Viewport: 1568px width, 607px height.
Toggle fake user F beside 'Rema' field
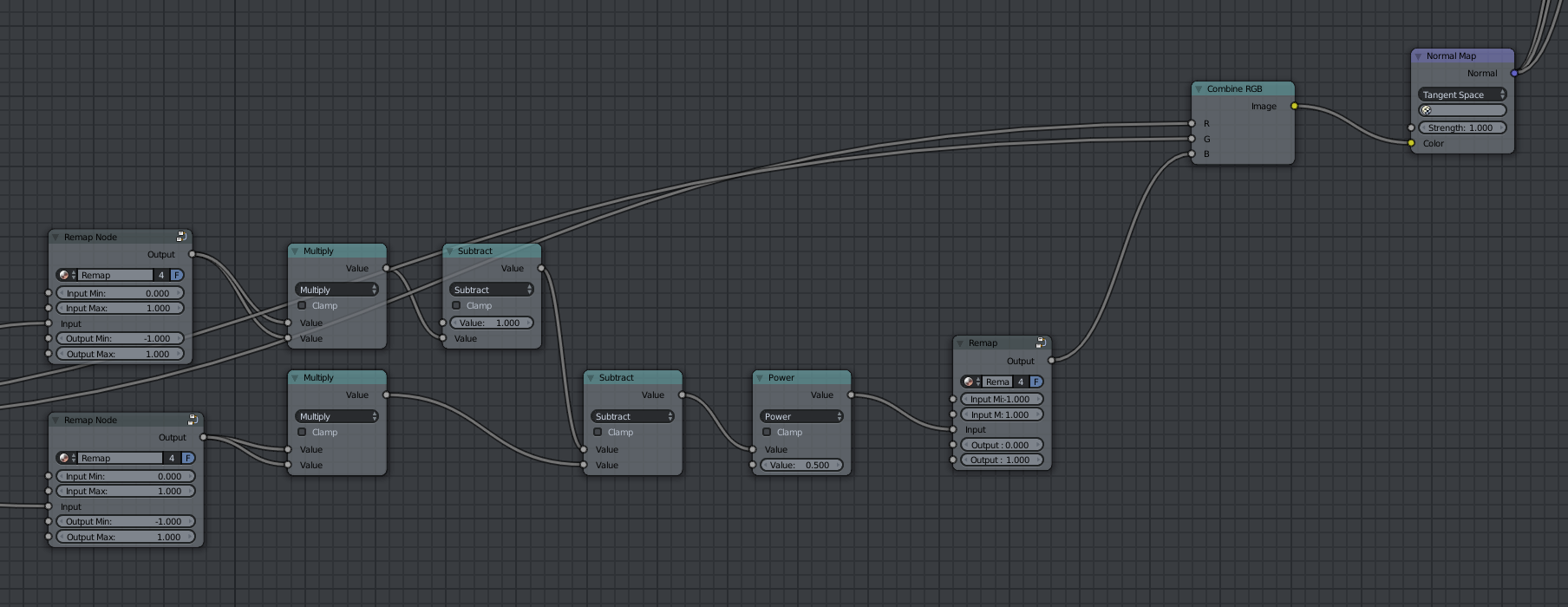(1036, 382)
